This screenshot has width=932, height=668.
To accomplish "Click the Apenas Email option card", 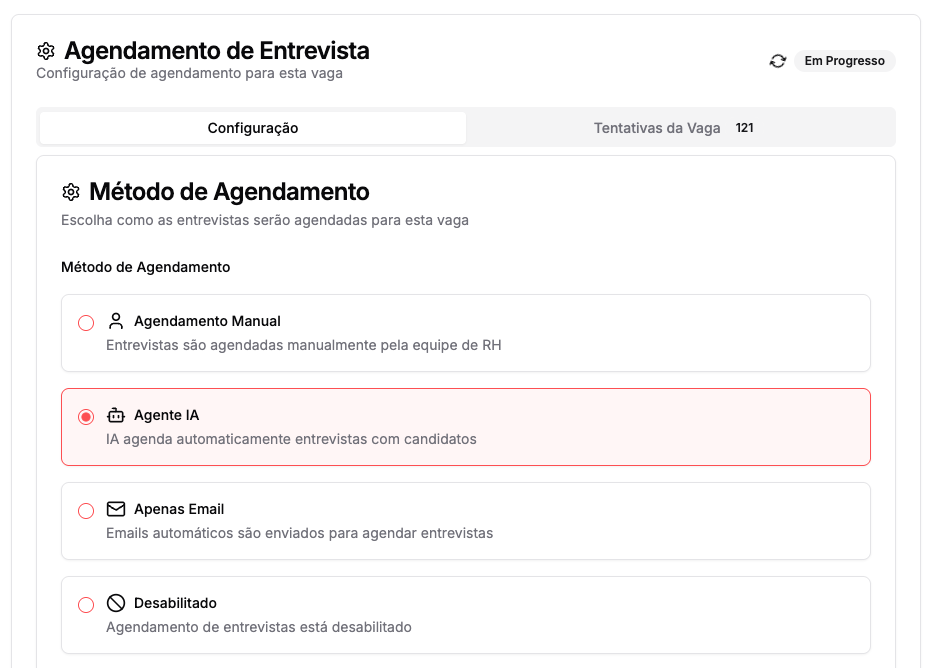I will [466, 519].
